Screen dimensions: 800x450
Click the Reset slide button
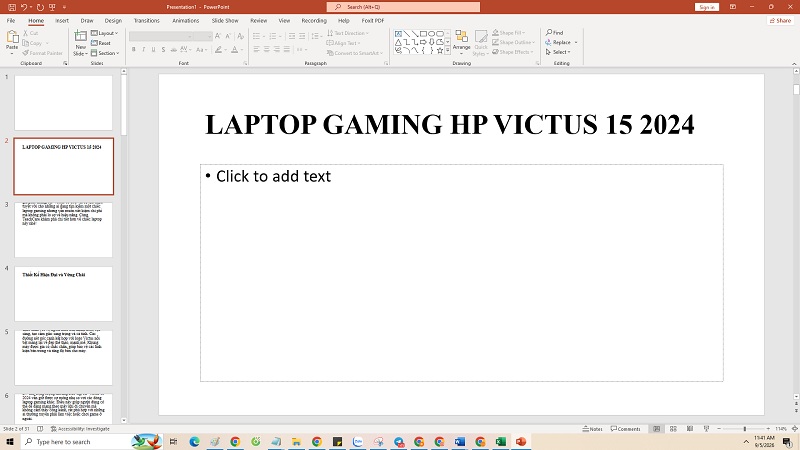point(101,43)
